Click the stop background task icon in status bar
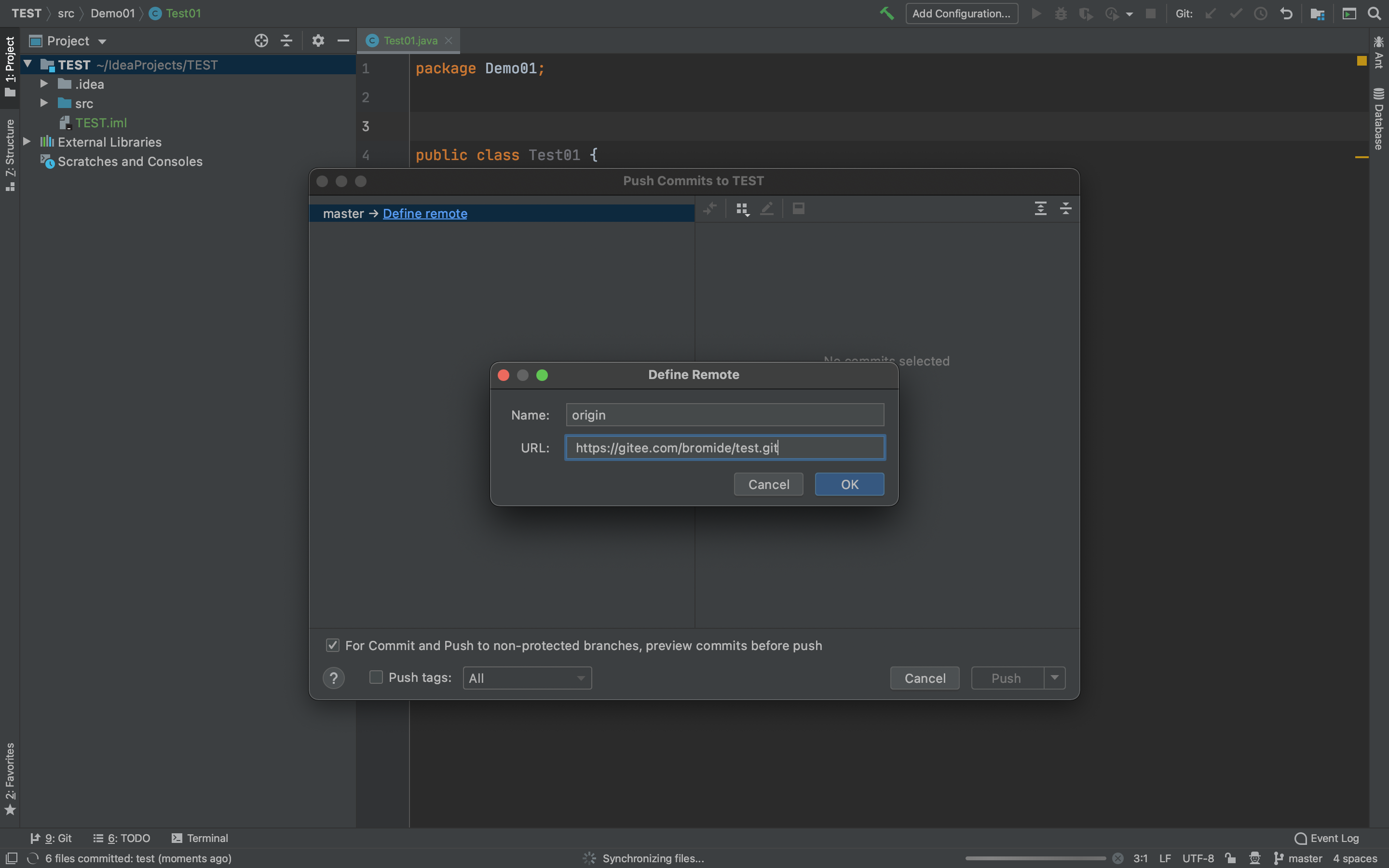 tap(1117, 858)
